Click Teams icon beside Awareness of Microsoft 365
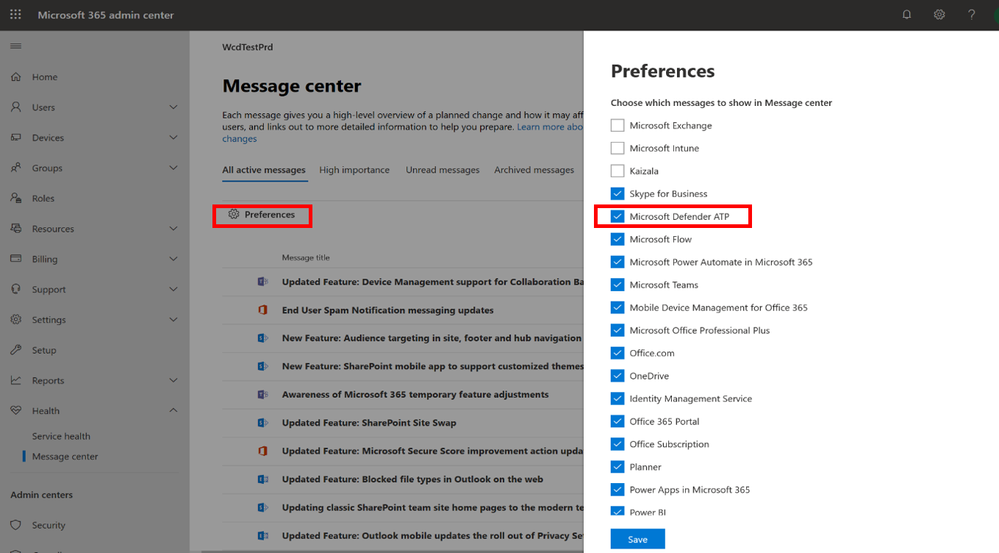Screen dimensions: 999x553 pos(262,394)
